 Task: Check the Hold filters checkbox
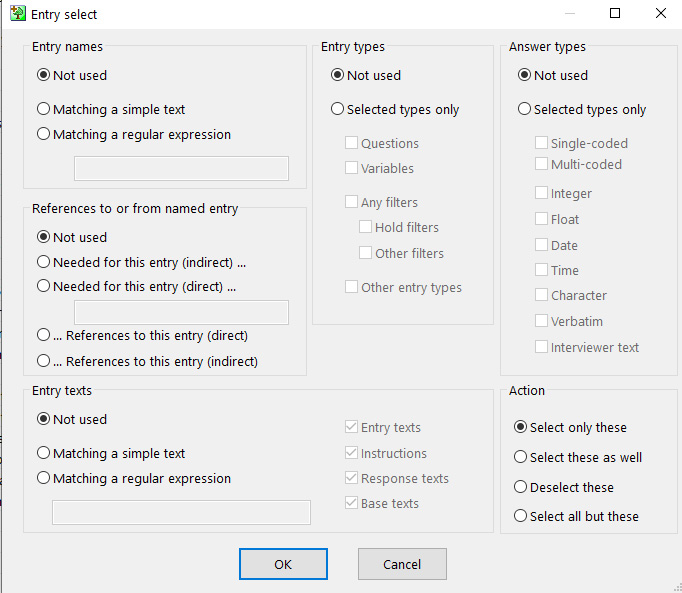click(365, 227)
